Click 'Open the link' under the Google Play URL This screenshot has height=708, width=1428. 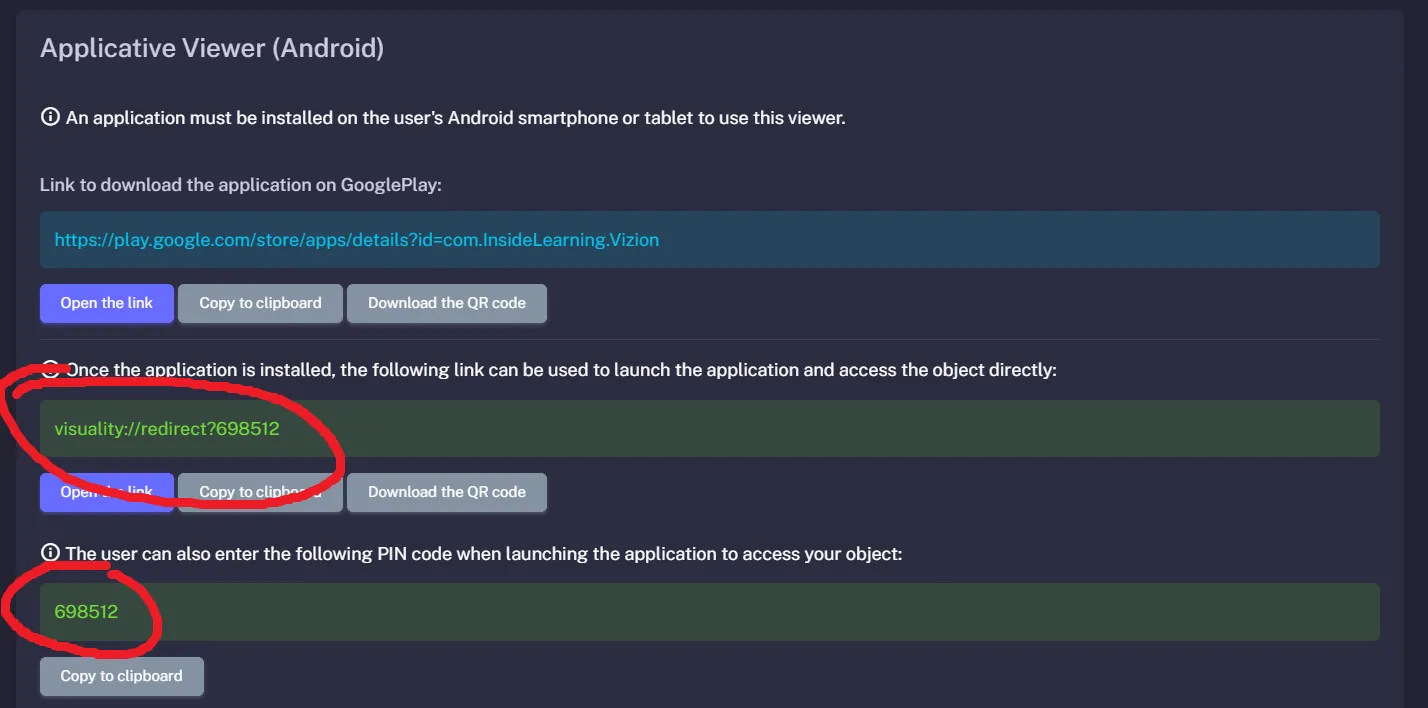pyautogui.click(x=106, y=303)
